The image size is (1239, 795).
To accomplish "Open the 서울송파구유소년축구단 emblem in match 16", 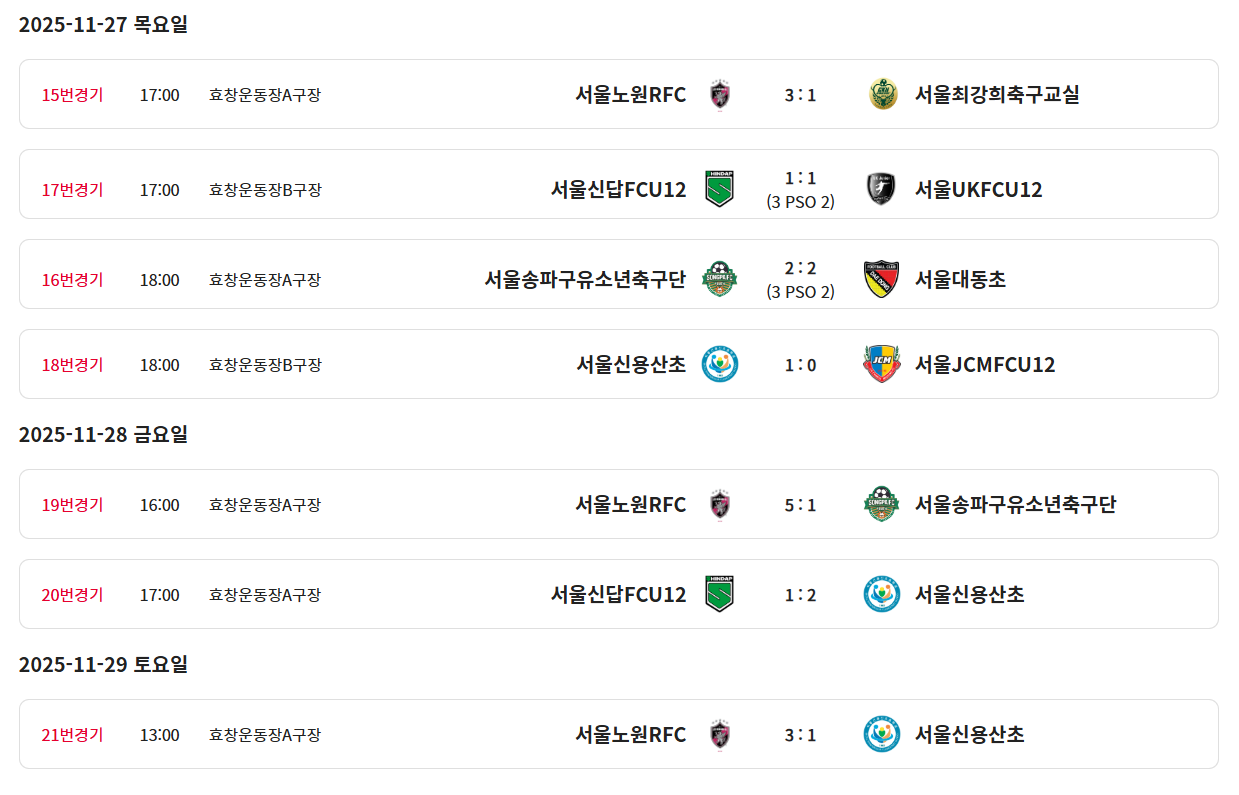I will [719, 279].
